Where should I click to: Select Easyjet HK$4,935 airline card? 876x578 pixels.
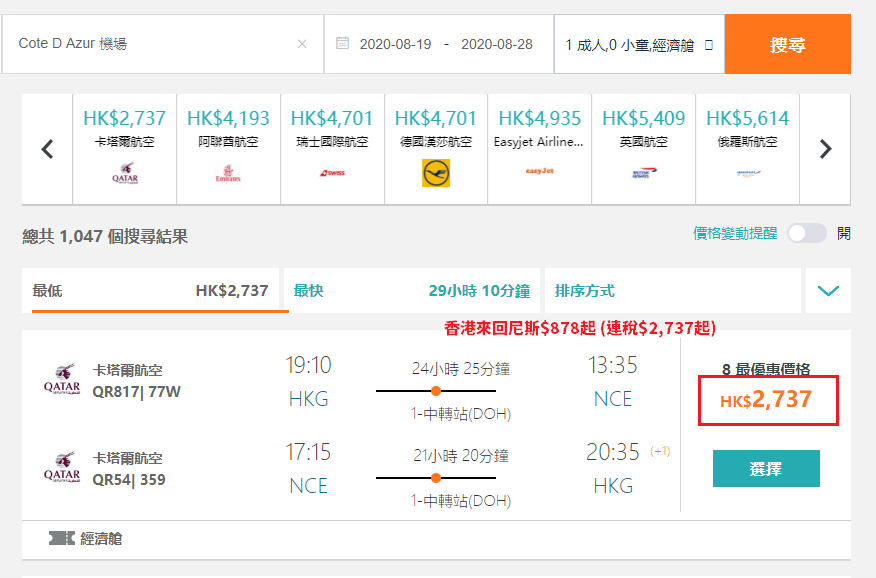(540, 149)
